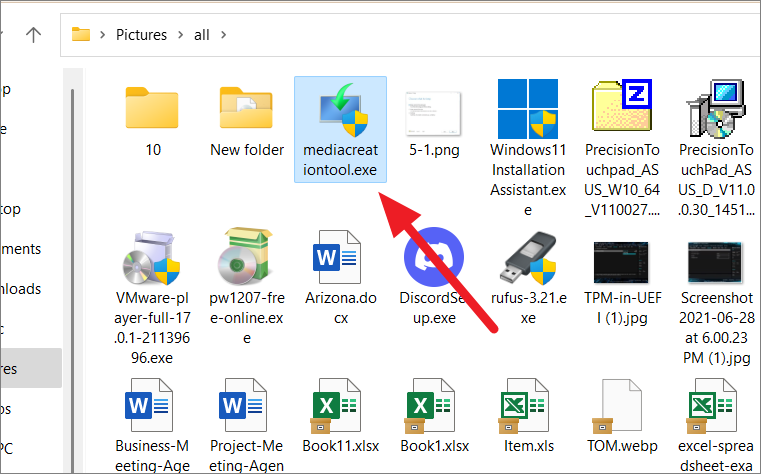This screenshot has height=474, width=761.
Task: Click the TOM.webp file name
Action: pyautogui.click(x=622, y=446)
